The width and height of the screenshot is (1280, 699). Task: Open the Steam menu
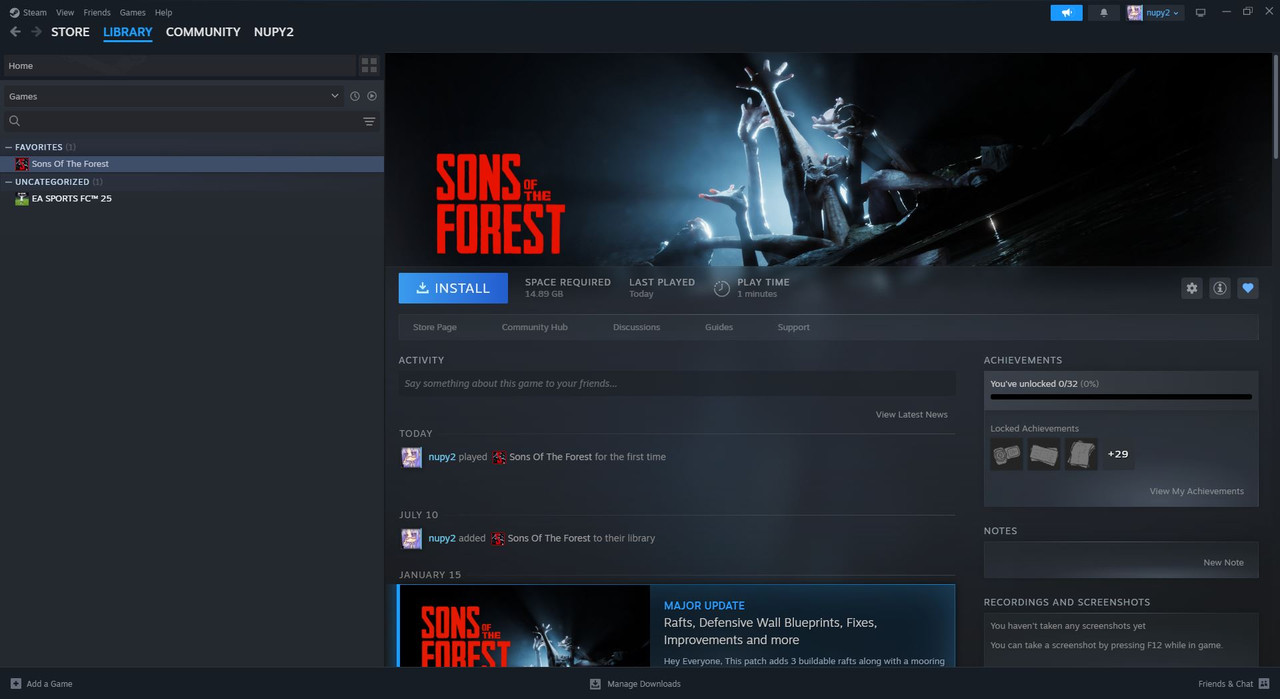click(35, 12)
